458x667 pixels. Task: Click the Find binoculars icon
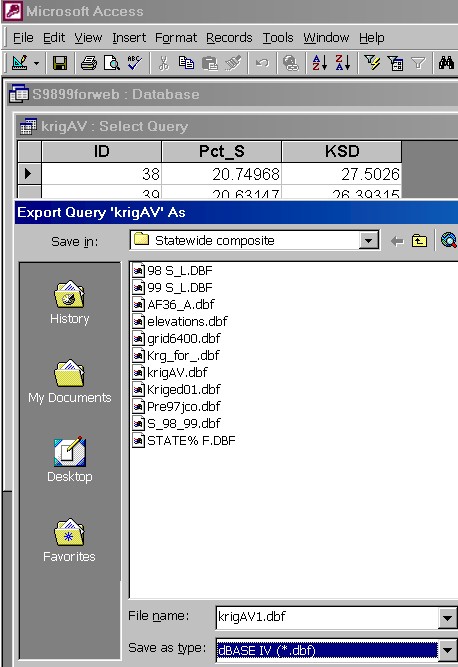click(446, 63)
